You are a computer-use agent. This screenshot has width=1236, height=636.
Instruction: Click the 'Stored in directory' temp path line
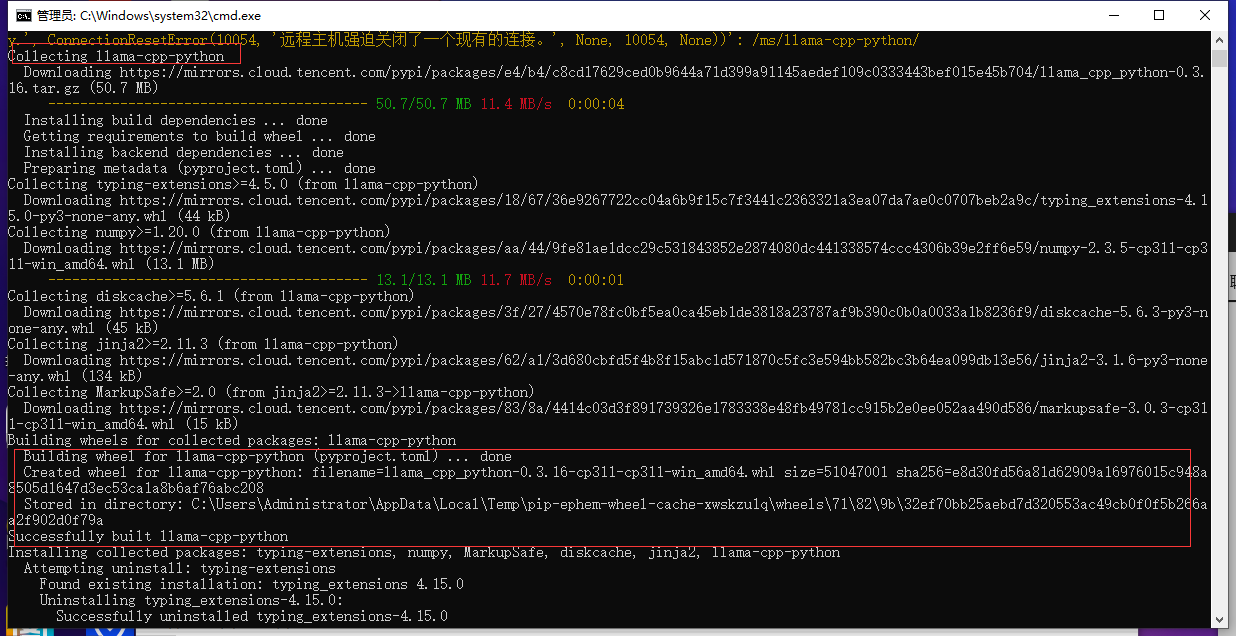[600, 504]
